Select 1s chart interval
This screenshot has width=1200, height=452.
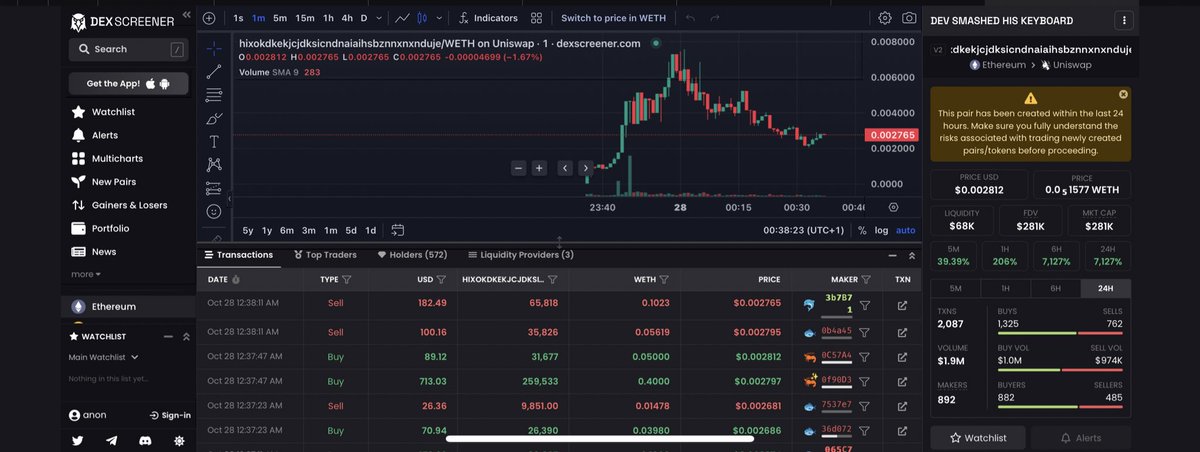tap(238, 18)
